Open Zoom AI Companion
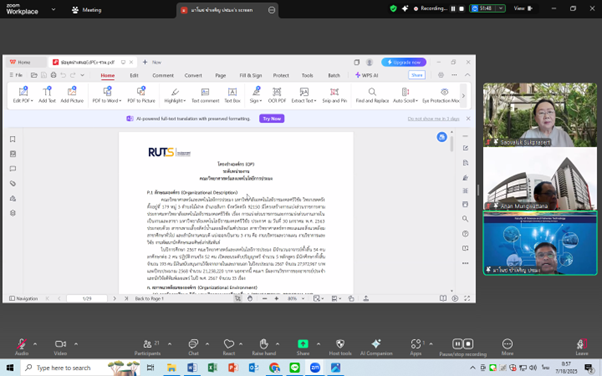The height and width of the screenshot is (376, 602). coord(376,347)
